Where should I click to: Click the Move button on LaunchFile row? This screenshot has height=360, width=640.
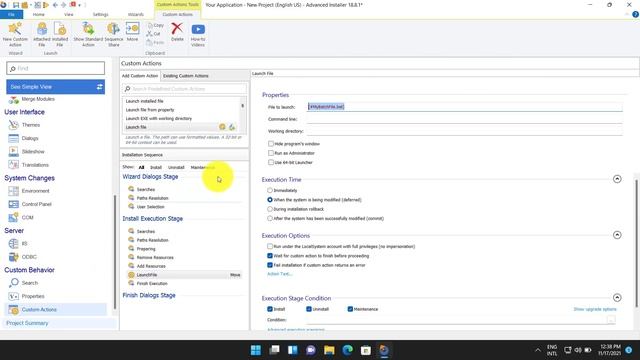tap(235, 275)
